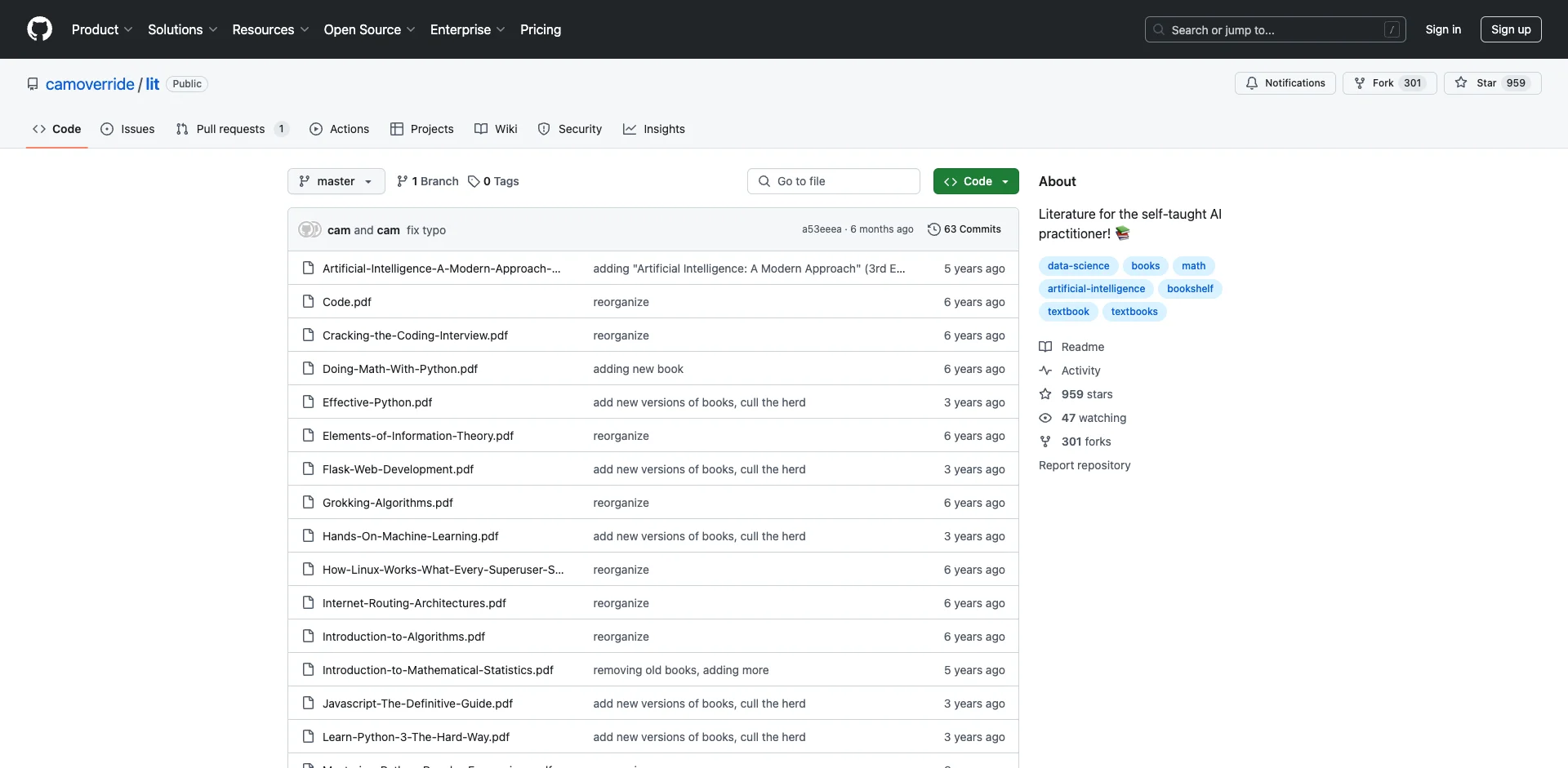This screenshot has width=1568, height=768.
Task: Click the search magnifier icon in top bar
Action: pyautogui.click(x=1159, y=29)
